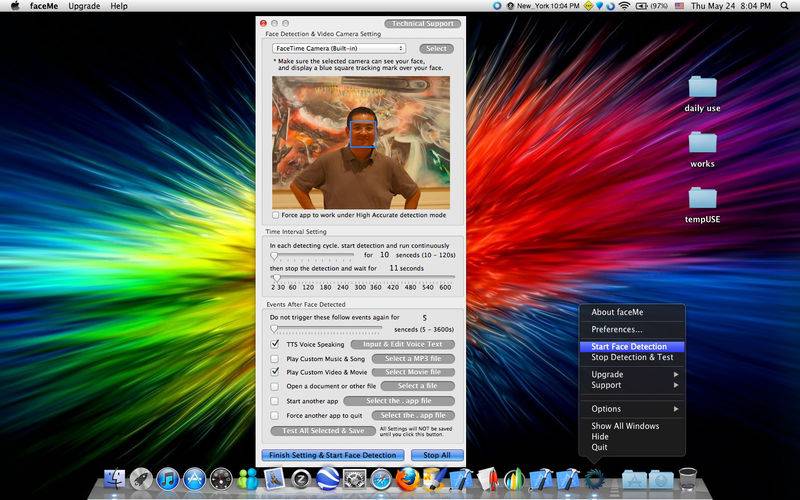This screenshot has width=800, height=500.
Task: Click the Wi-Fi status icon in menu bar
Action: pyautogui.click(x=625, y=6)
